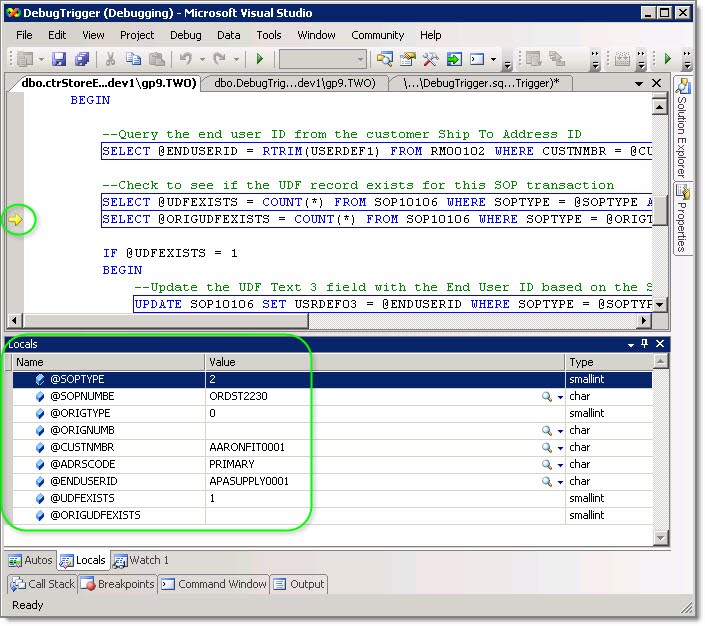Click the Command Window toolbar icon

pos(477,59)
